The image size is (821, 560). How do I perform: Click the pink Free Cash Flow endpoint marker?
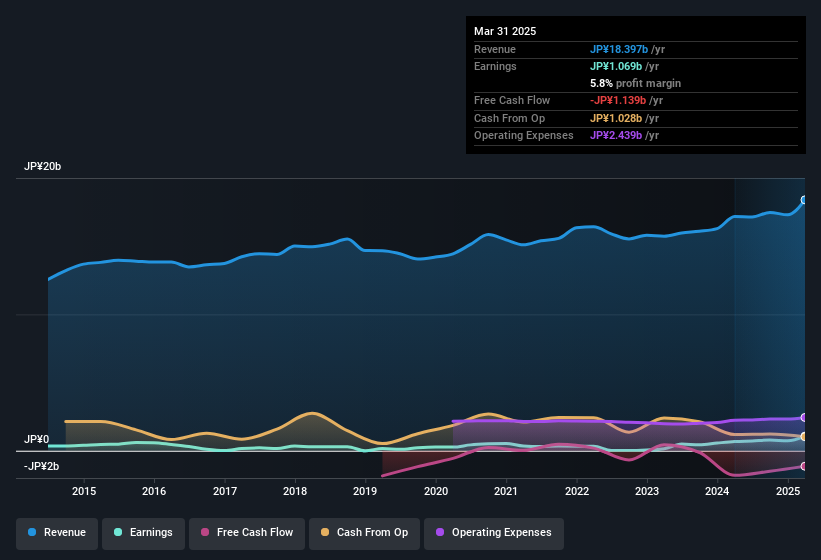[x=804, y=466]
